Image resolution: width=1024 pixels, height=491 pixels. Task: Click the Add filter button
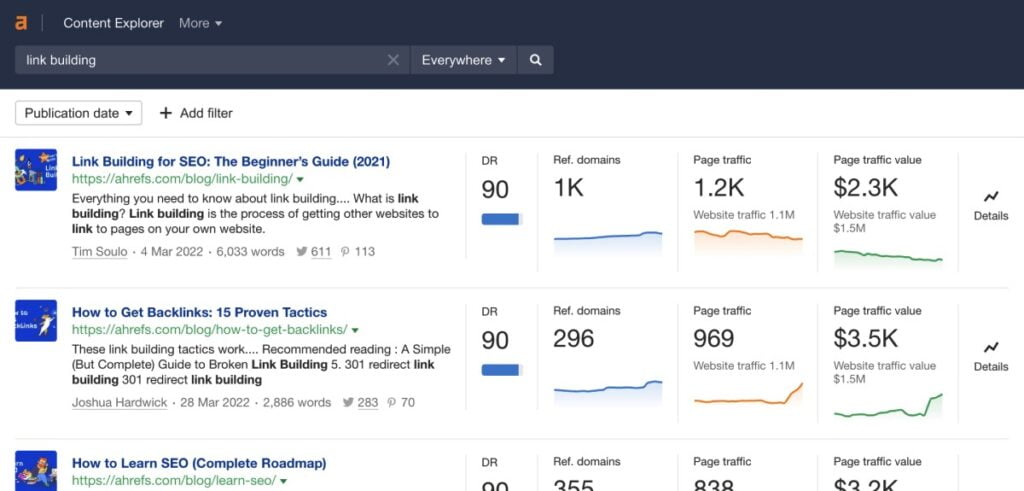pyautogui.click(x=196, y=113)
